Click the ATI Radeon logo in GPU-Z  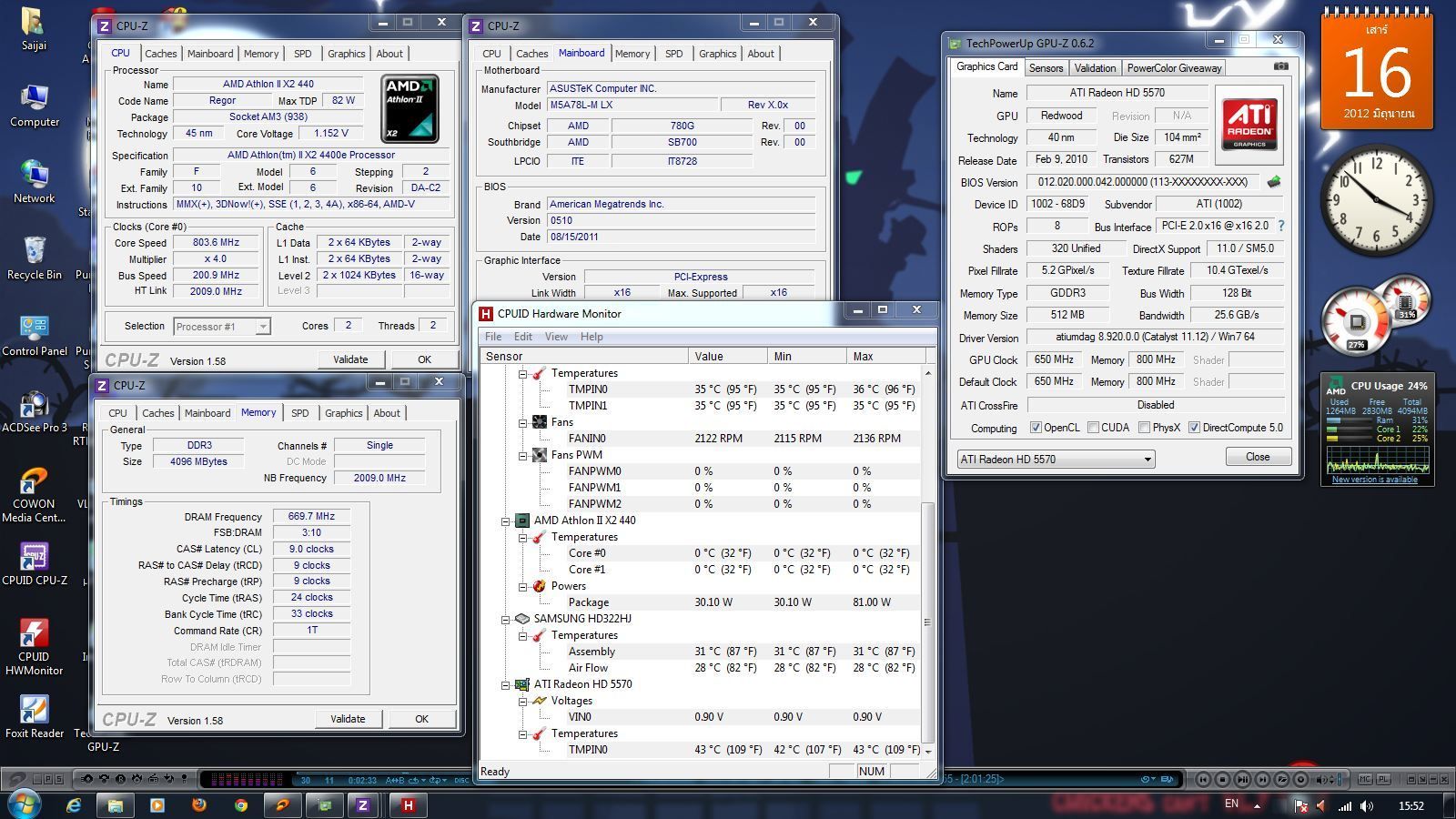click(x=1249, y=126)
